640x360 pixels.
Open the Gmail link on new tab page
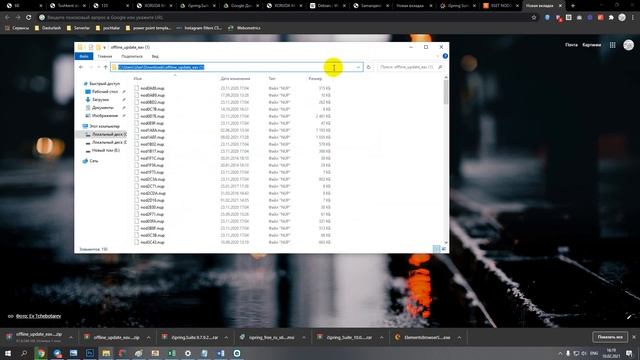pos(571,45)
